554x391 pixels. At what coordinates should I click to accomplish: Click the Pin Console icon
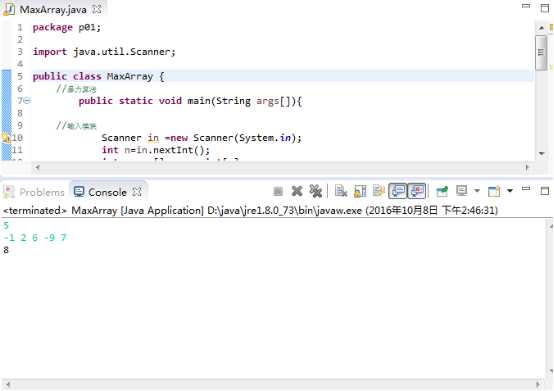click(x=442, y=191)
